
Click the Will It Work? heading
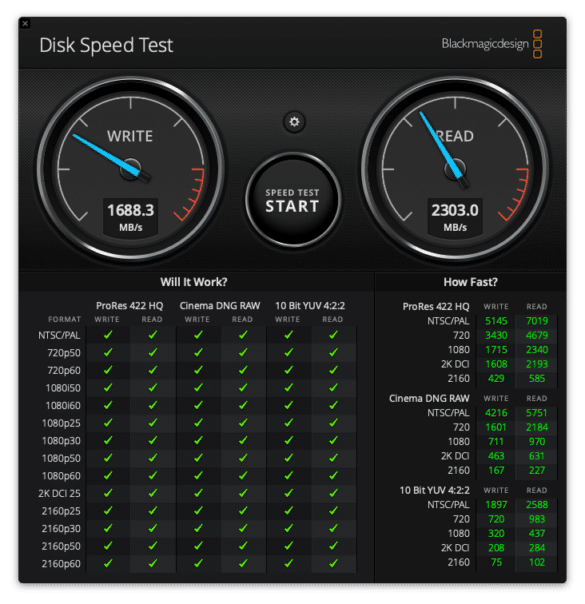194,282
